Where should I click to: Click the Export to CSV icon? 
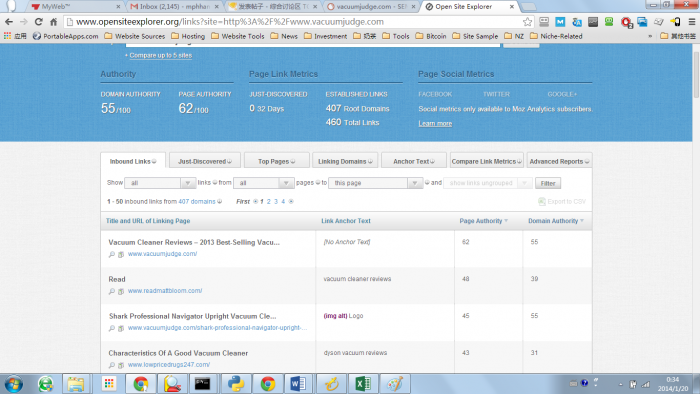point(542,202)
